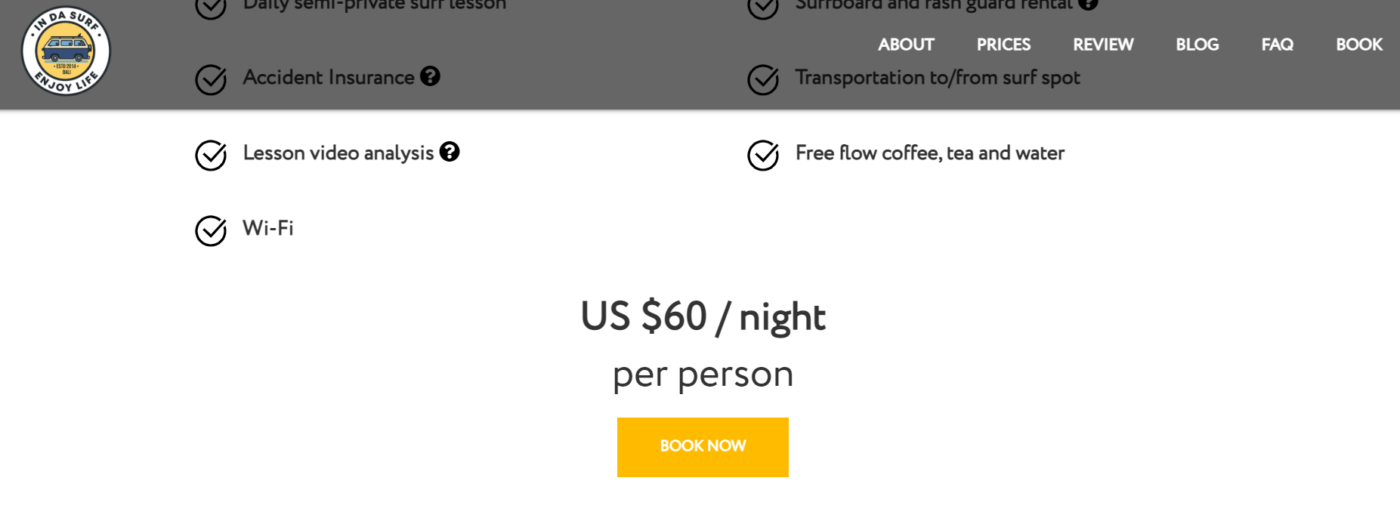Click the US $60 / night price text
Viewport: 1400px width, 521px height.
[703, 317]
